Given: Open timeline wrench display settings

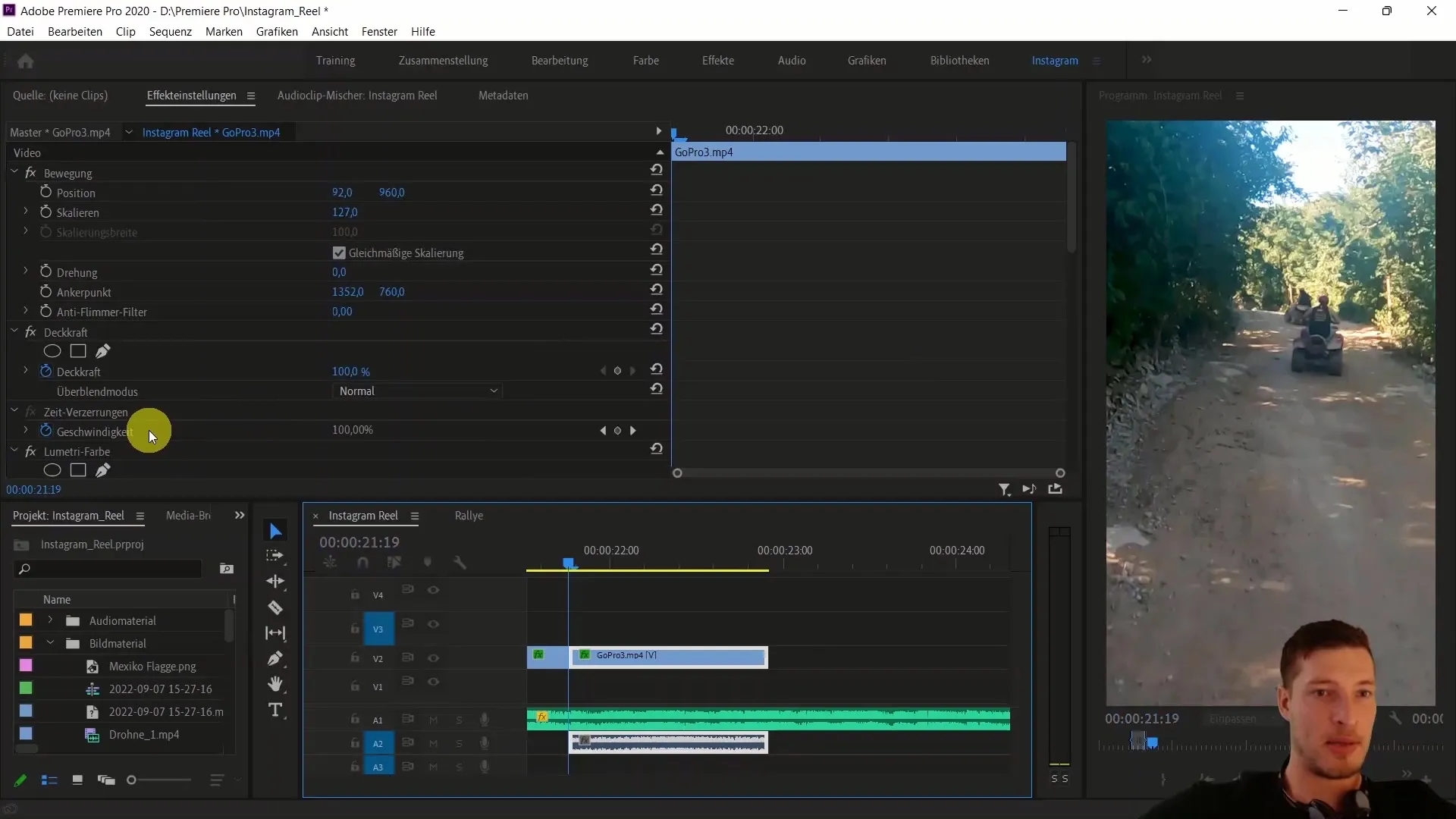Looking at the screenshot, I should pyautogui.click(x=460, y=563).
